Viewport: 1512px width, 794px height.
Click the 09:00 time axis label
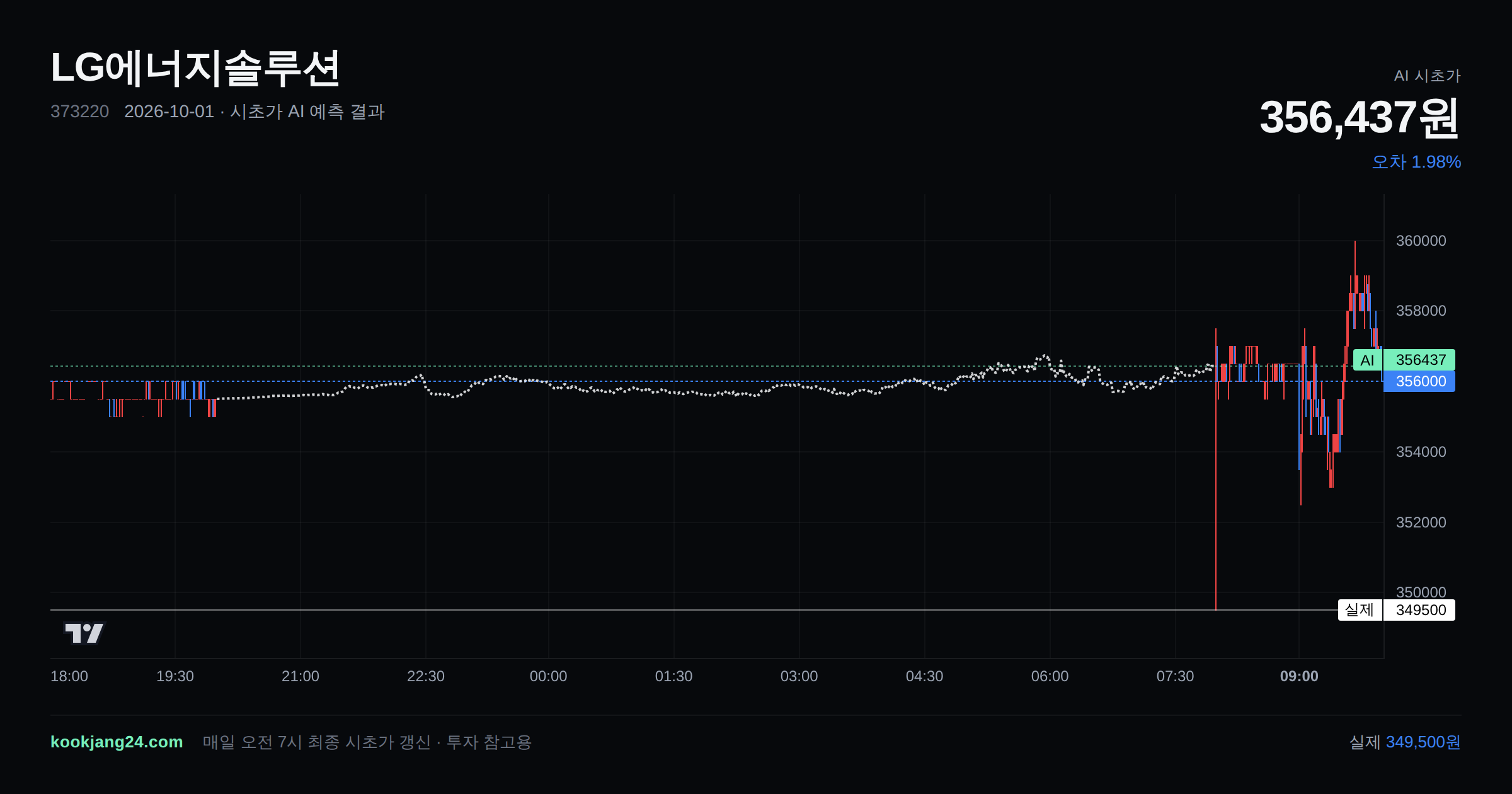pyautogui.click(x=1299, y=676)
